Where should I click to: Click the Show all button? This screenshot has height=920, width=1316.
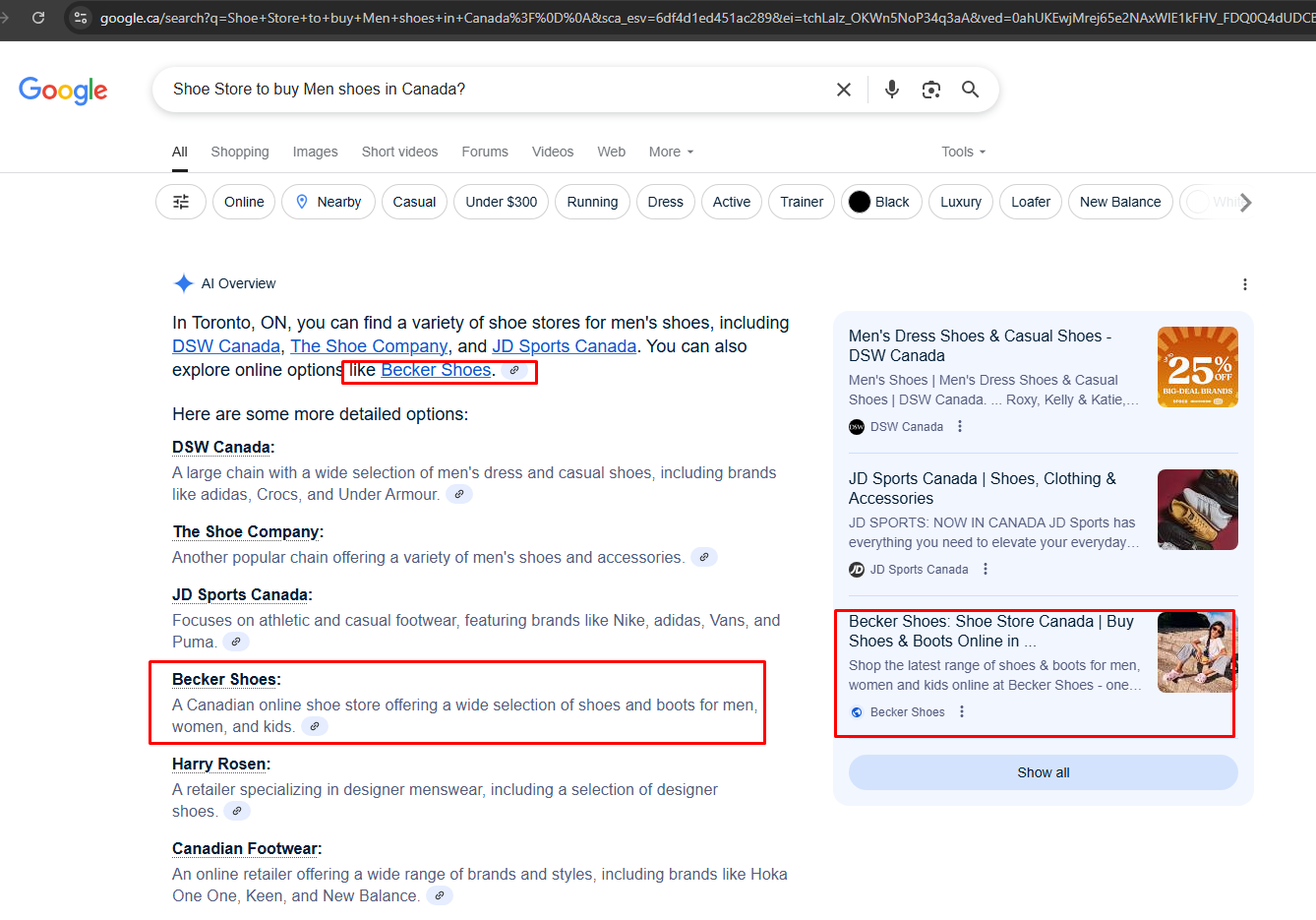tap(1043, 772)
